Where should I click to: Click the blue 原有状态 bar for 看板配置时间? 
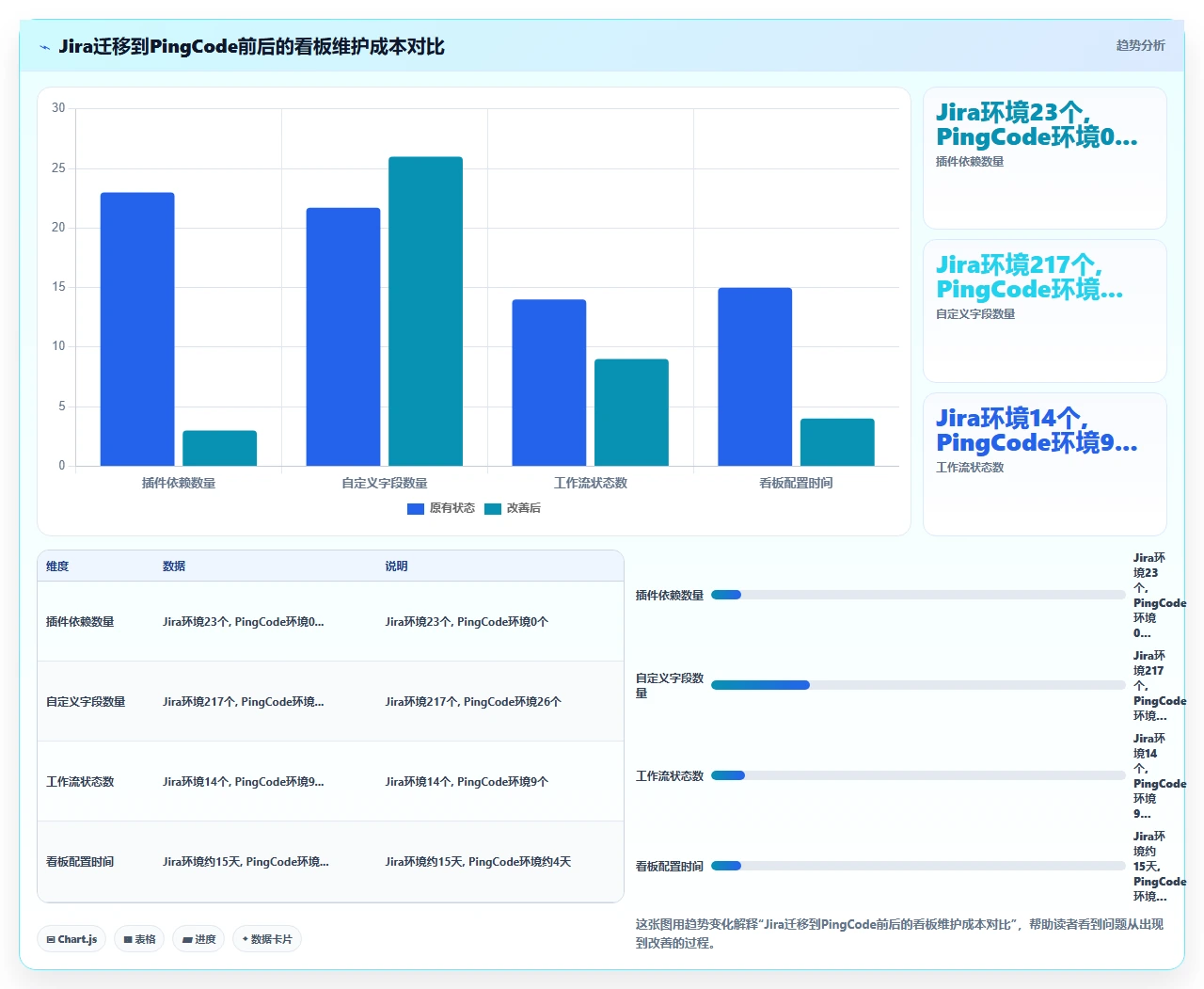click(755, 376)
